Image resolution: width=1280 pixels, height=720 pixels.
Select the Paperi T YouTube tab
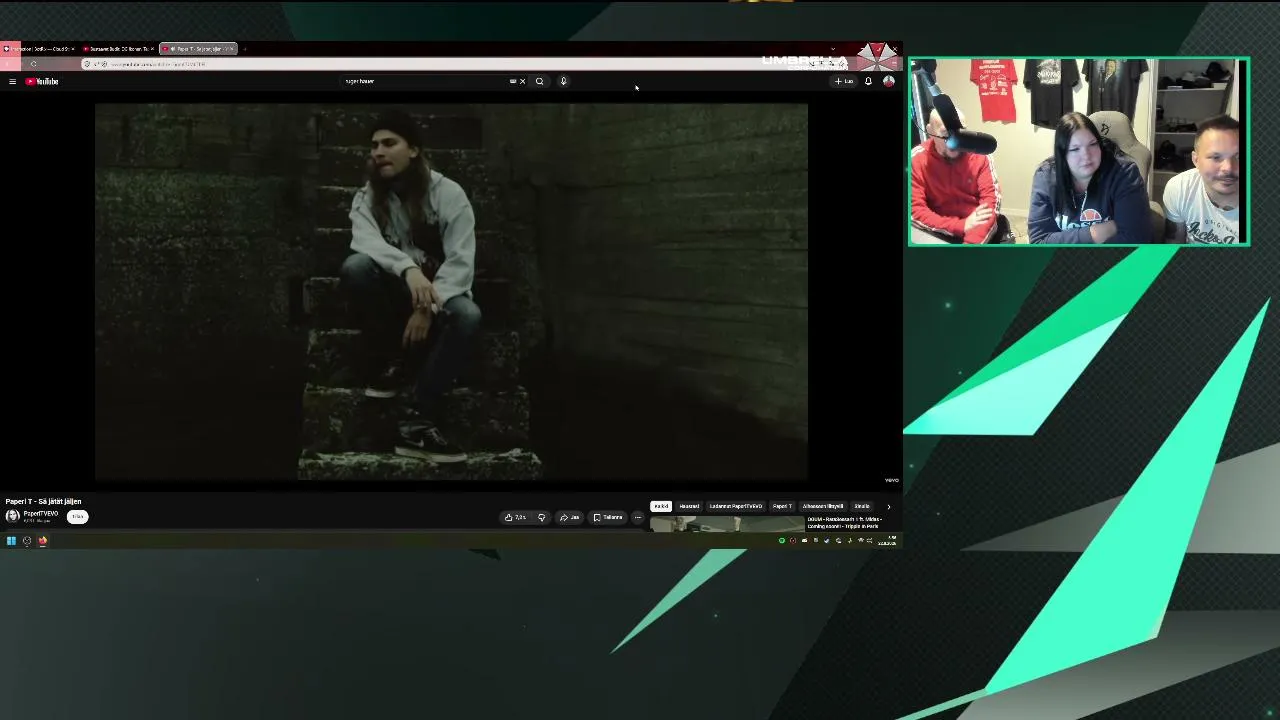tap(198, 49)
